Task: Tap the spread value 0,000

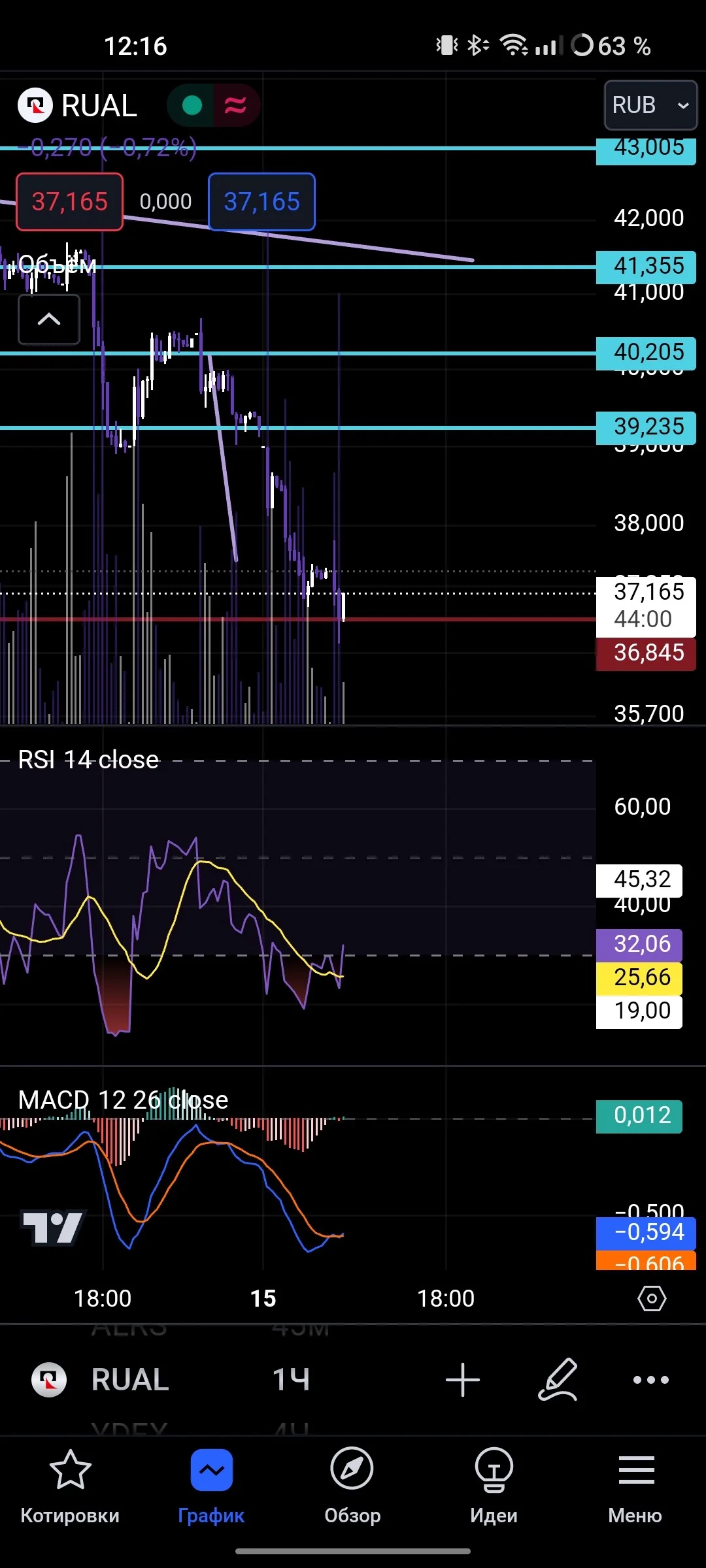Action: (165, 202)
